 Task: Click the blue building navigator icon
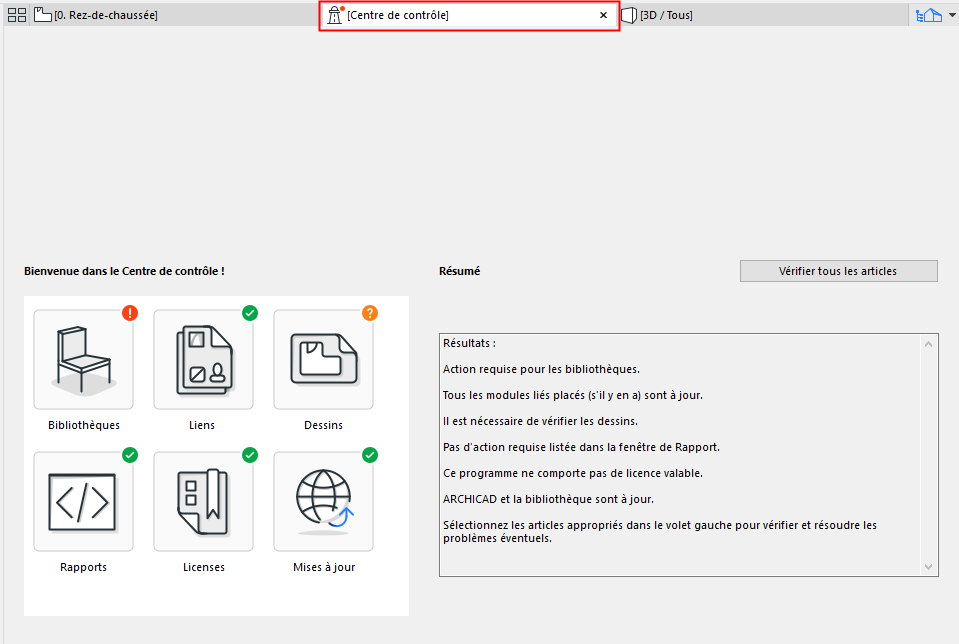(x=928, y=15)
